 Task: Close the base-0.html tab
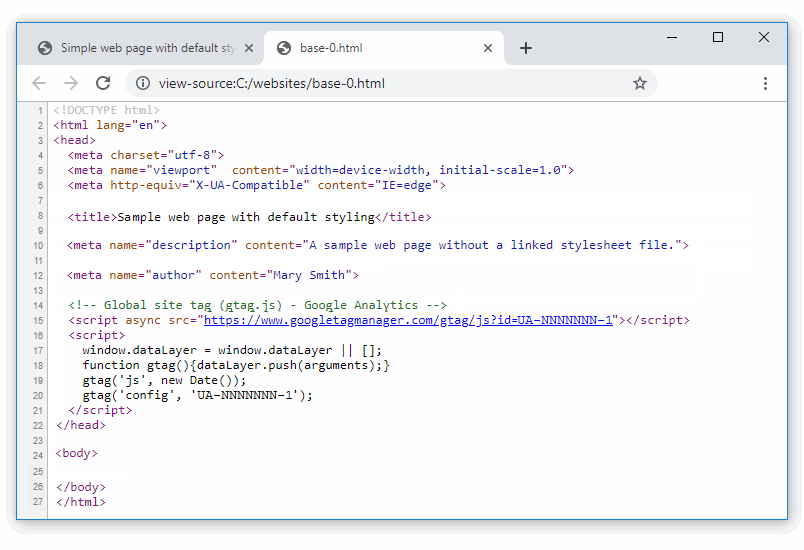[488, 48]
